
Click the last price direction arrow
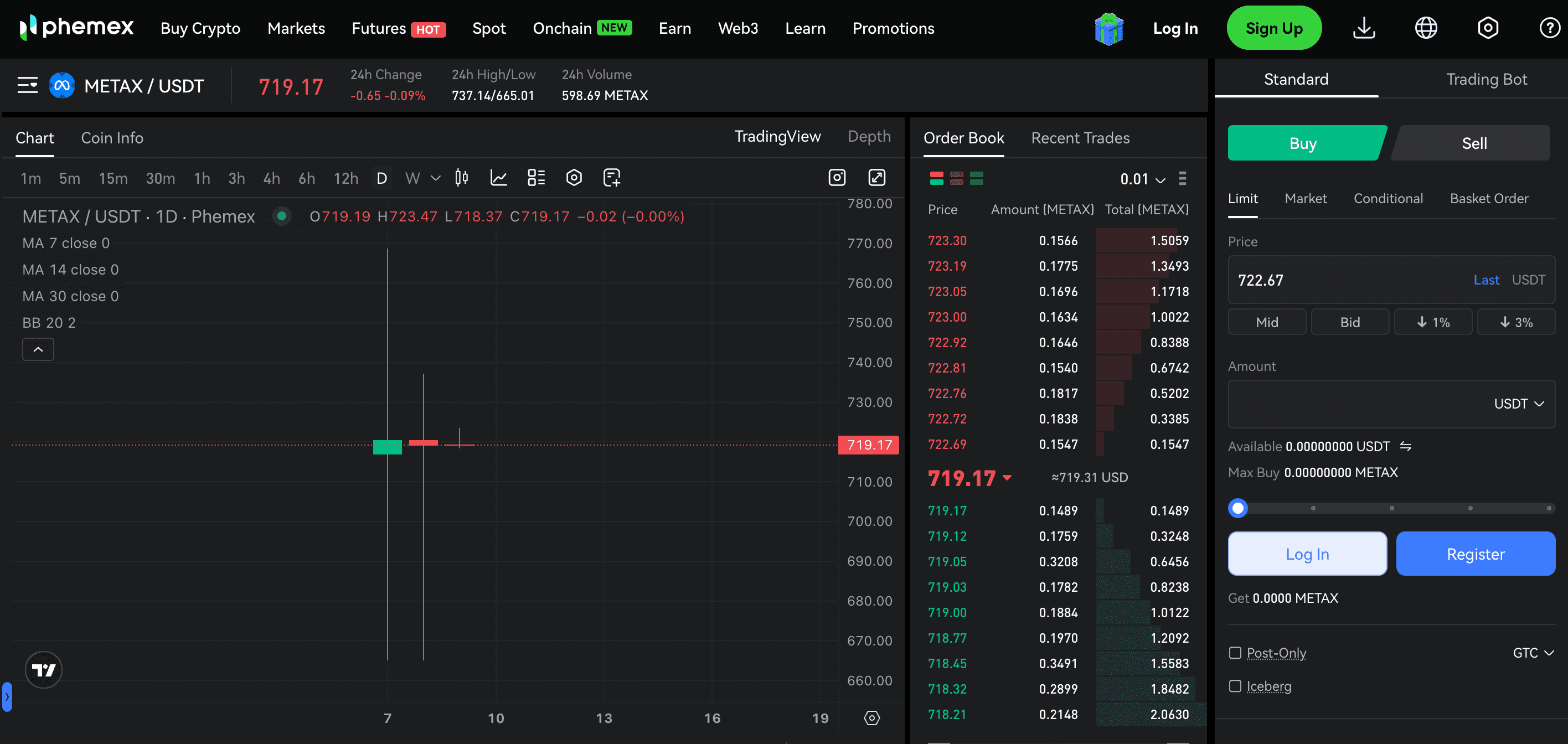click(x=1007, y=478)
